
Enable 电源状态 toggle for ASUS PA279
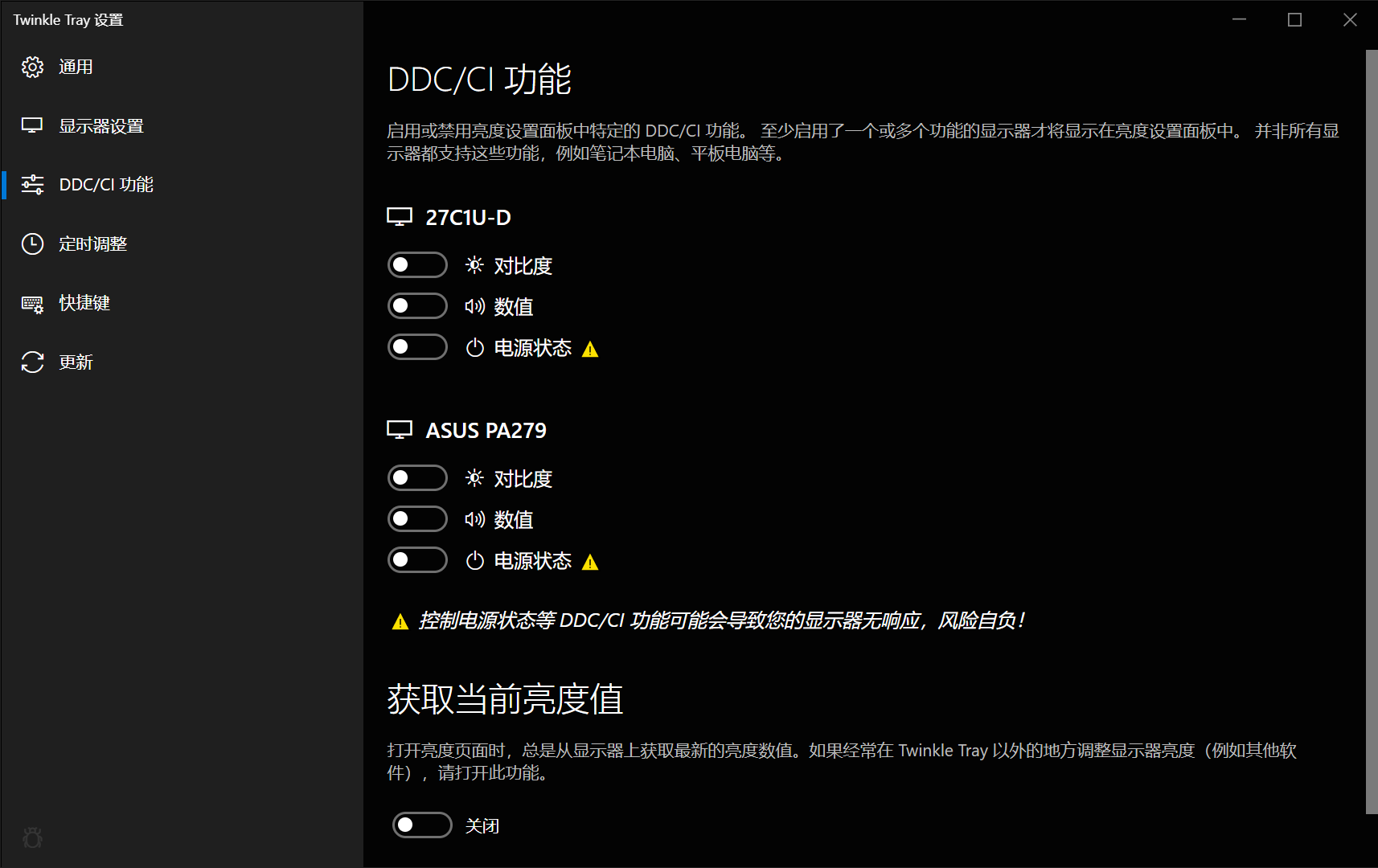tap(417, 559)
